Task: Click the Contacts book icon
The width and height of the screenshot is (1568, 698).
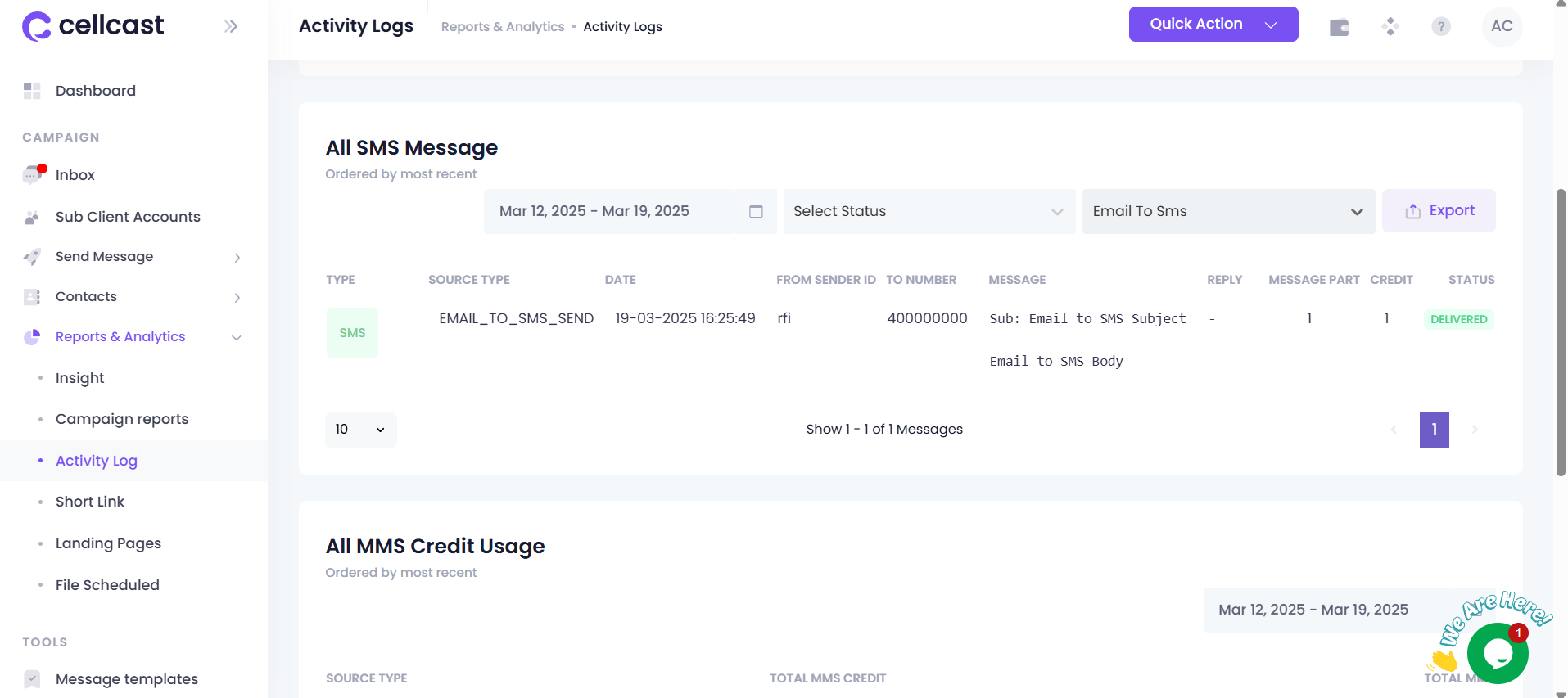Action: 32,297
